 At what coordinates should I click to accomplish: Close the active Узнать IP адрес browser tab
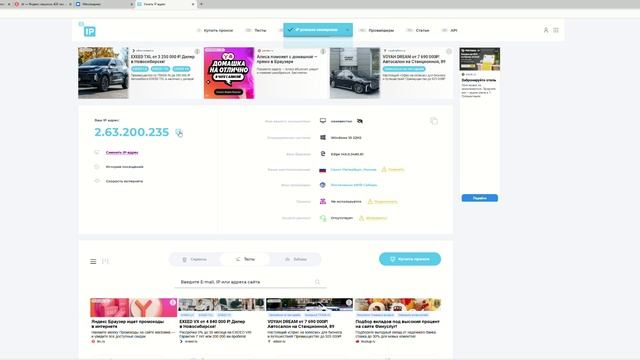click(193, 4)
